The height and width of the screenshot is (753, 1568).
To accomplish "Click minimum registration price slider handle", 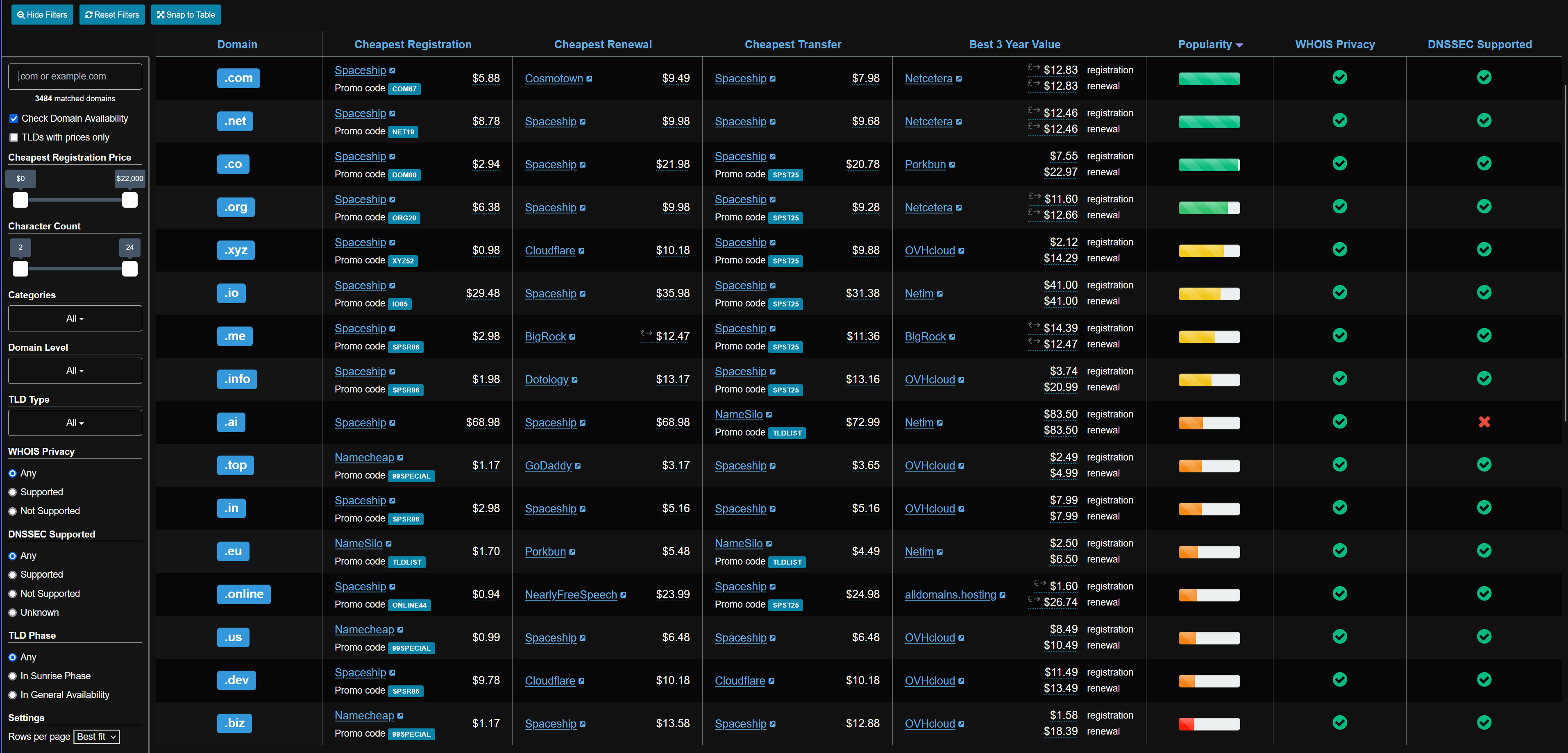I will 21,200.
